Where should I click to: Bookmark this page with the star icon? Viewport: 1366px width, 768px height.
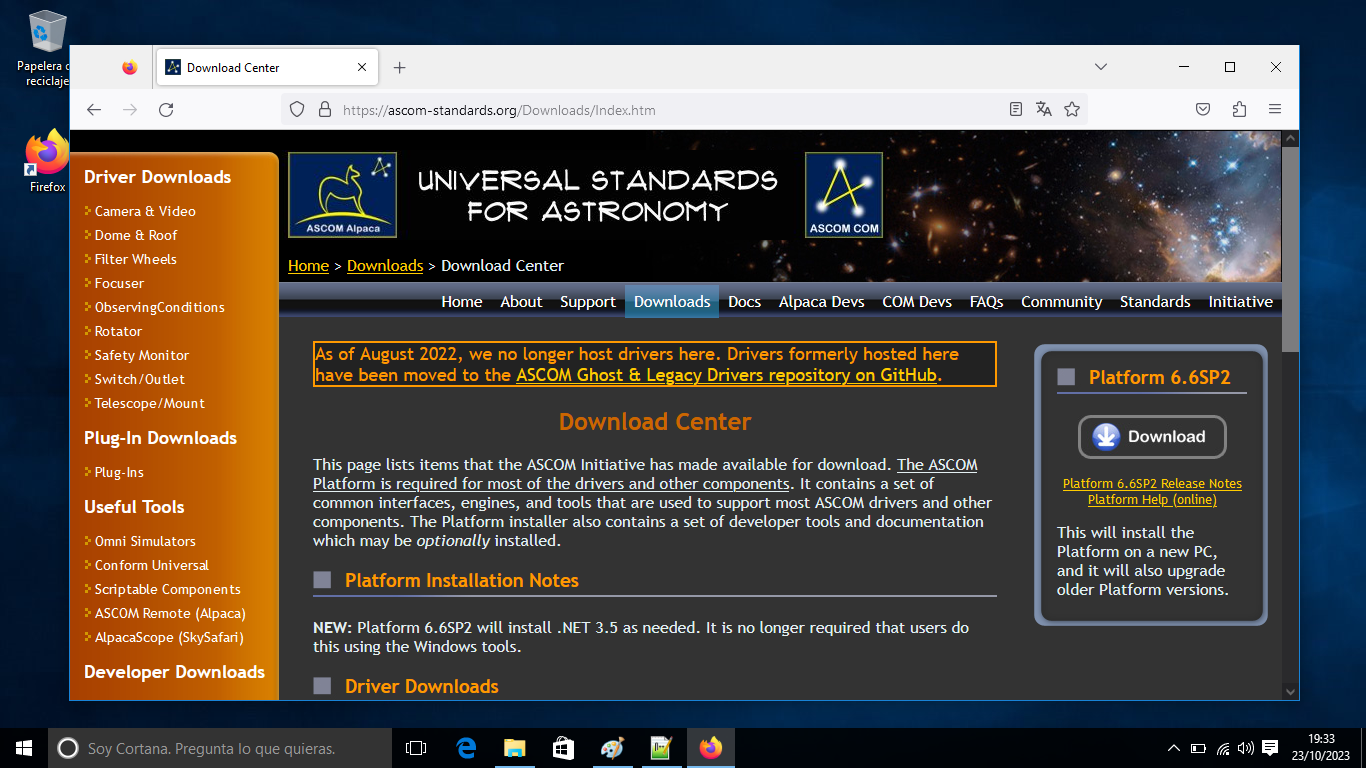click(x=1072, y=109)
